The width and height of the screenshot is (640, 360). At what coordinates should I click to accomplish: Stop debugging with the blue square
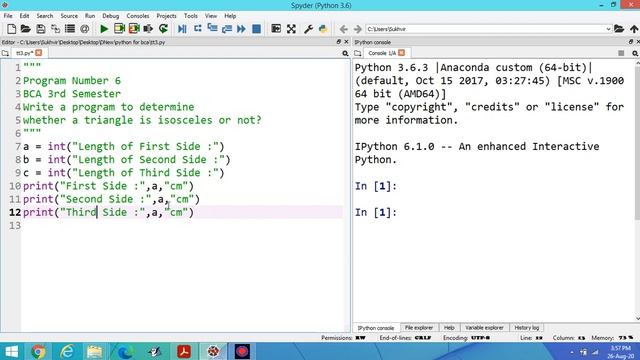tap(256, 29)
